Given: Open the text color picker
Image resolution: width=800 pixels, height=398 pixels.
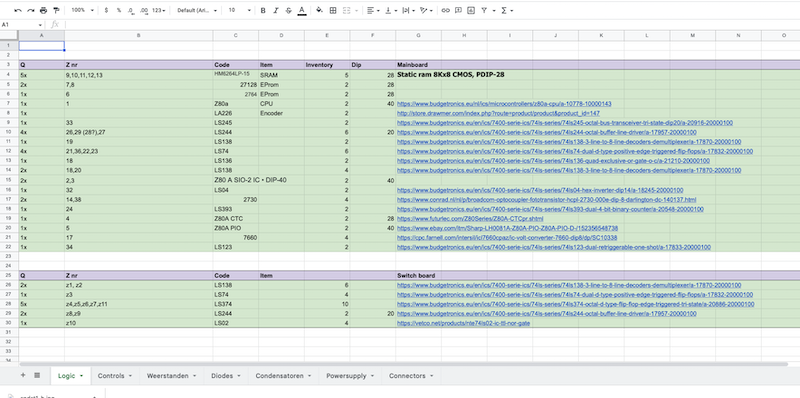Looking at the screenshot, I should [x=302, y=10].
